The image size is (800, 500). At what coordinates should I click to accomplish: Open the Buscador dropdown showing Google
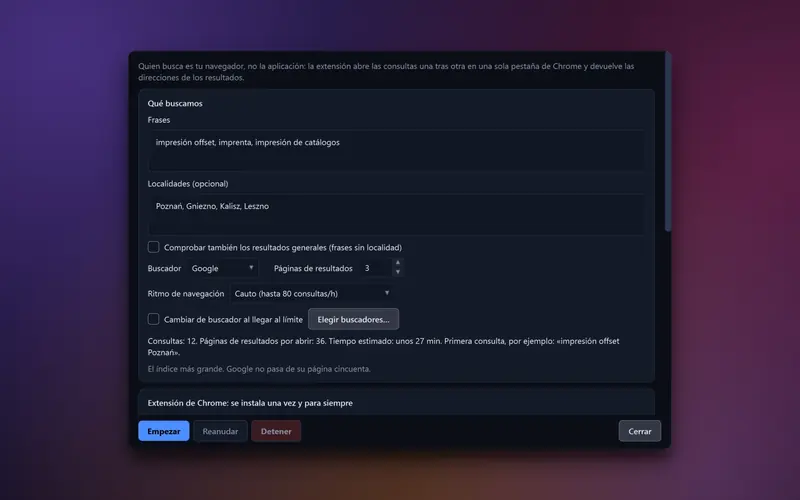pyautogui.click(x=223, y=268)
